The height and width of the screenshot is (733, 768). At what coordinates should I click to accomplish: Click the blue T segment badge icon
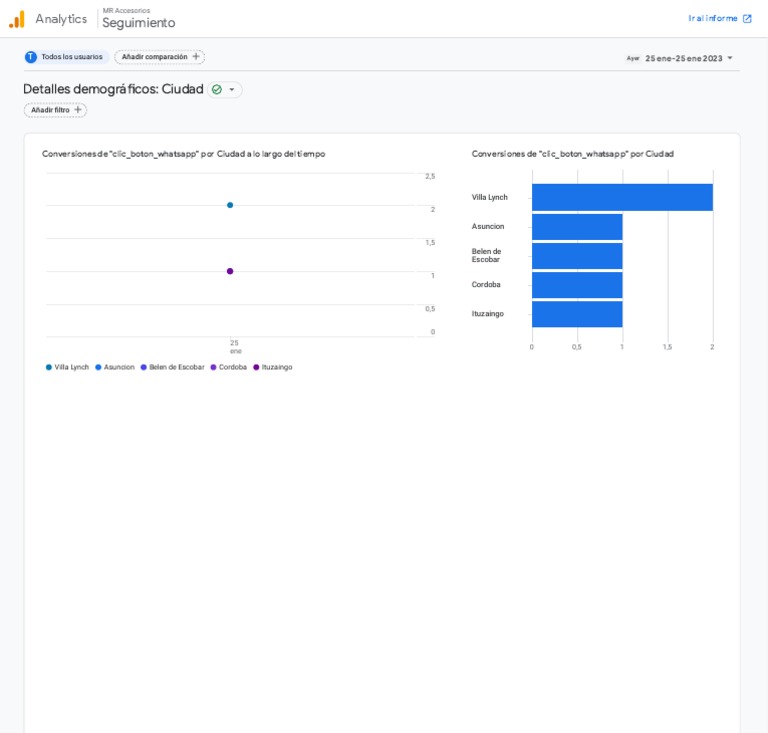31,57
